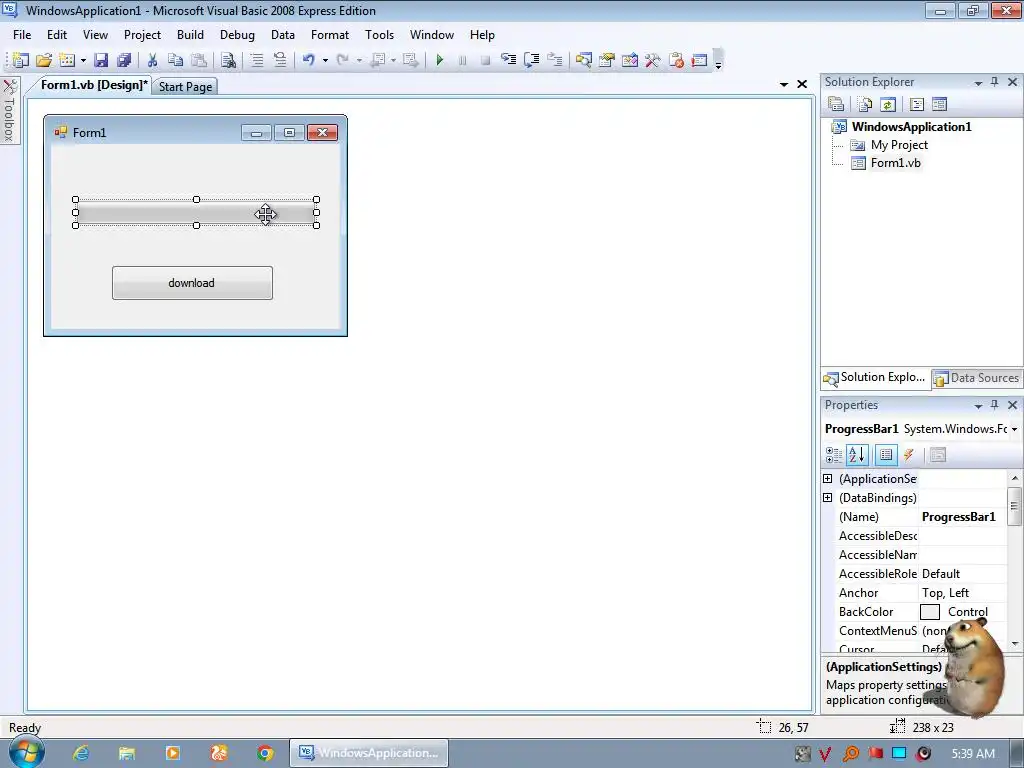Click the Copy toolbar icon
This screenshot has height=768, width=1024.
175,60
